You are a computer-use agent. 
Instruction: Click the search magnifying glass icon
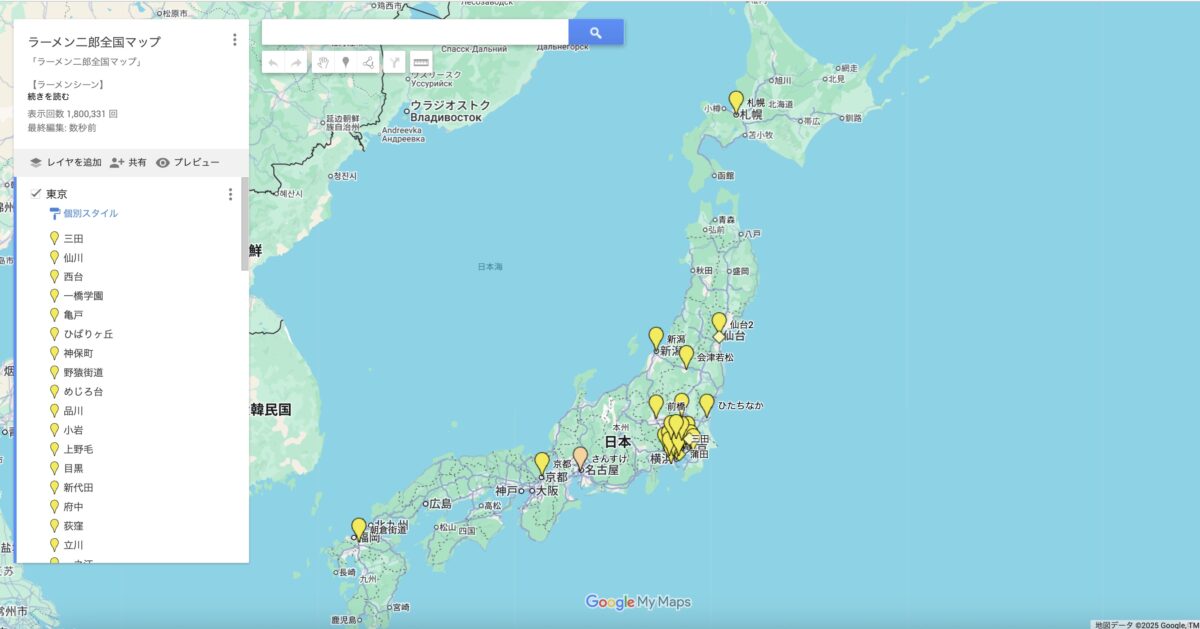[x=595, y=31]
